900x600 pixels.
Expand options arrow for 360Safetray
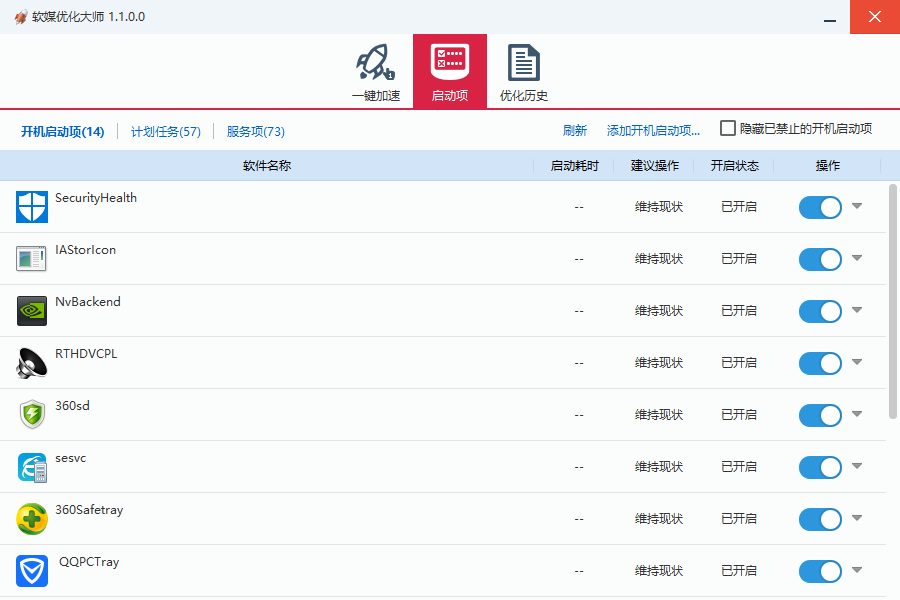(857, 518)
